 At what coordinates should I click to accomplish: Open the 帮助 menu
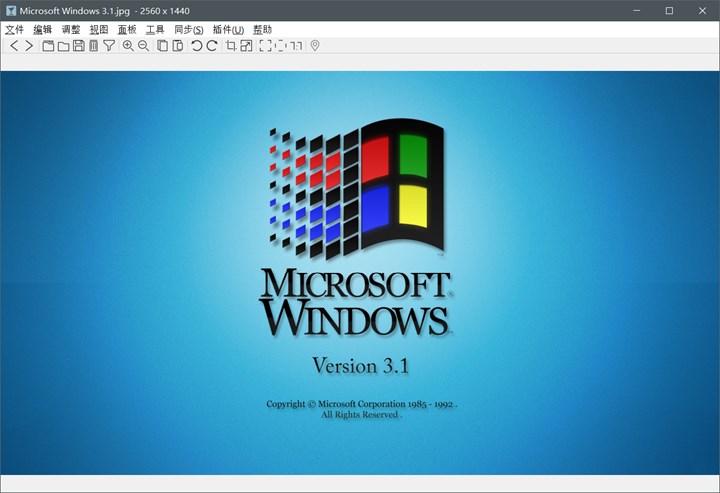click(263, 30)
